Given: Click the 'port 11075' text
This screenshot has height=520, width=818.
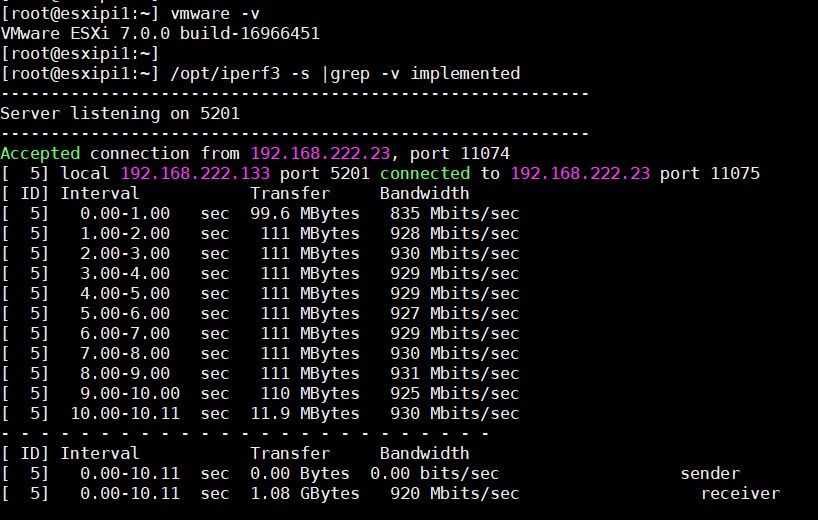Looking at the screenshot, I should [x=709, y=173].
